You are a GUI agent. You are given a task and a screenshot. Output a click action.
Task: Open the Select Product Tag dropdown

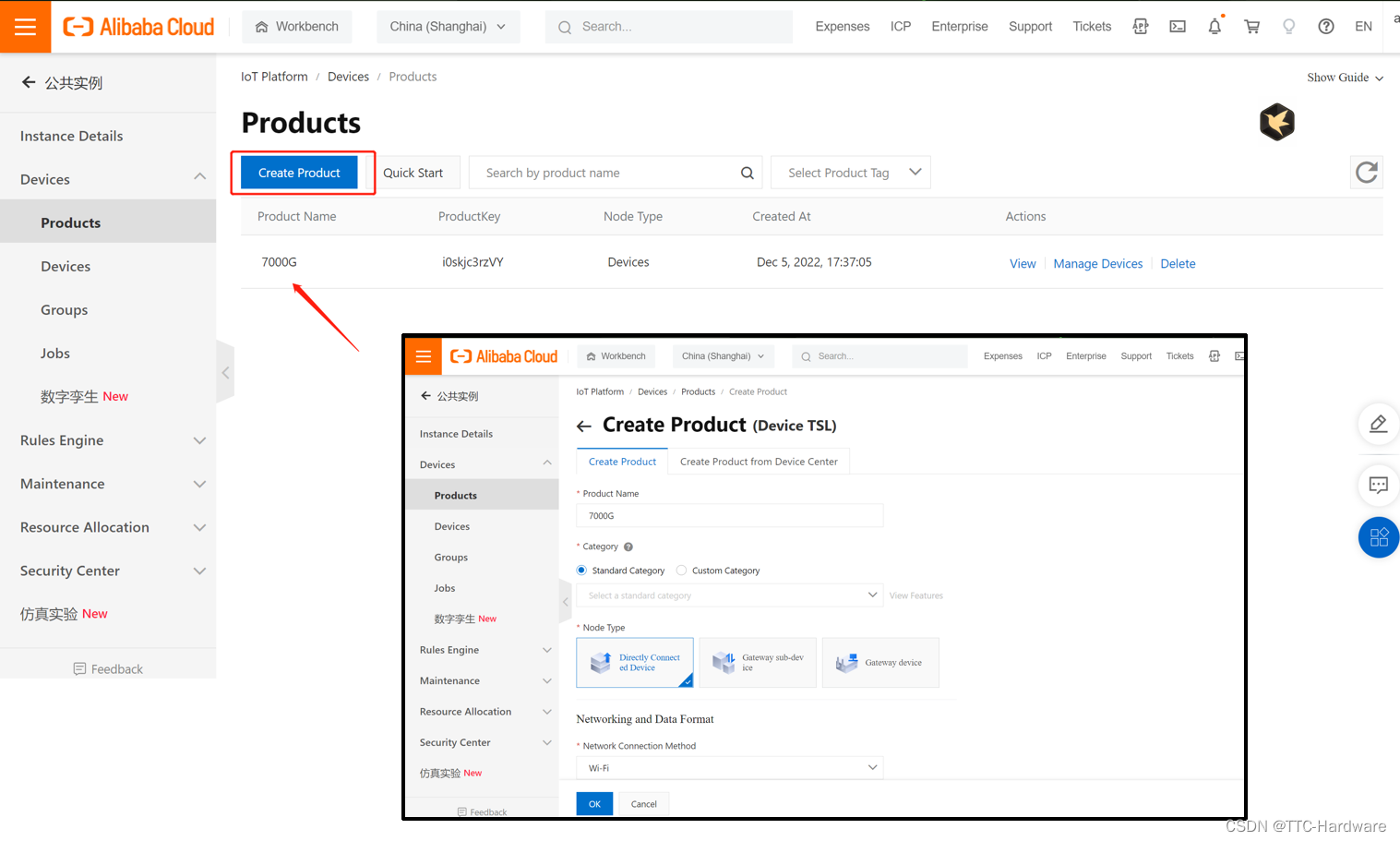coord(851,173)
